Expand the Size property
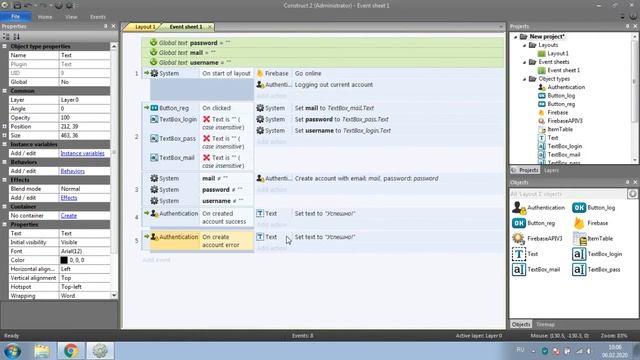The image size is (640, 360). (4, 136)
